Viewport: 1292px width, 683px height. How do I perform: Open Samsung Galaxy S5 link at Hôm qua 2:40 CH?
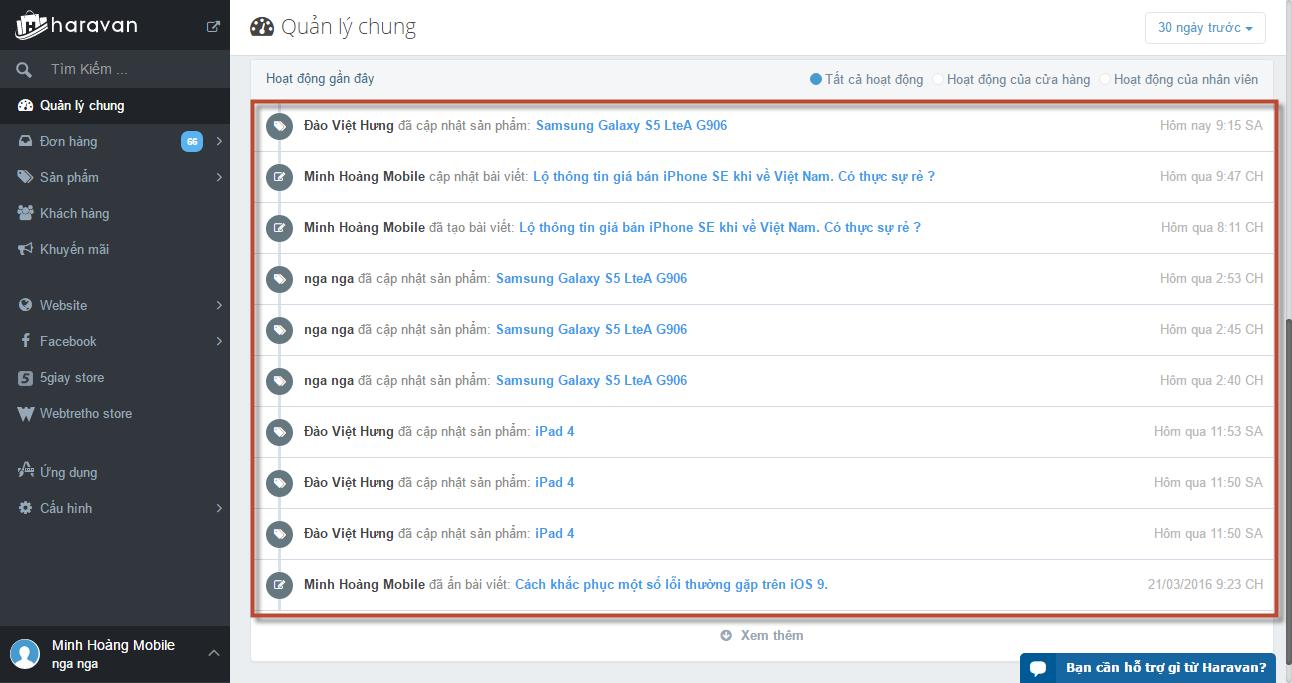pyautogui.click(x=591, y=381)
